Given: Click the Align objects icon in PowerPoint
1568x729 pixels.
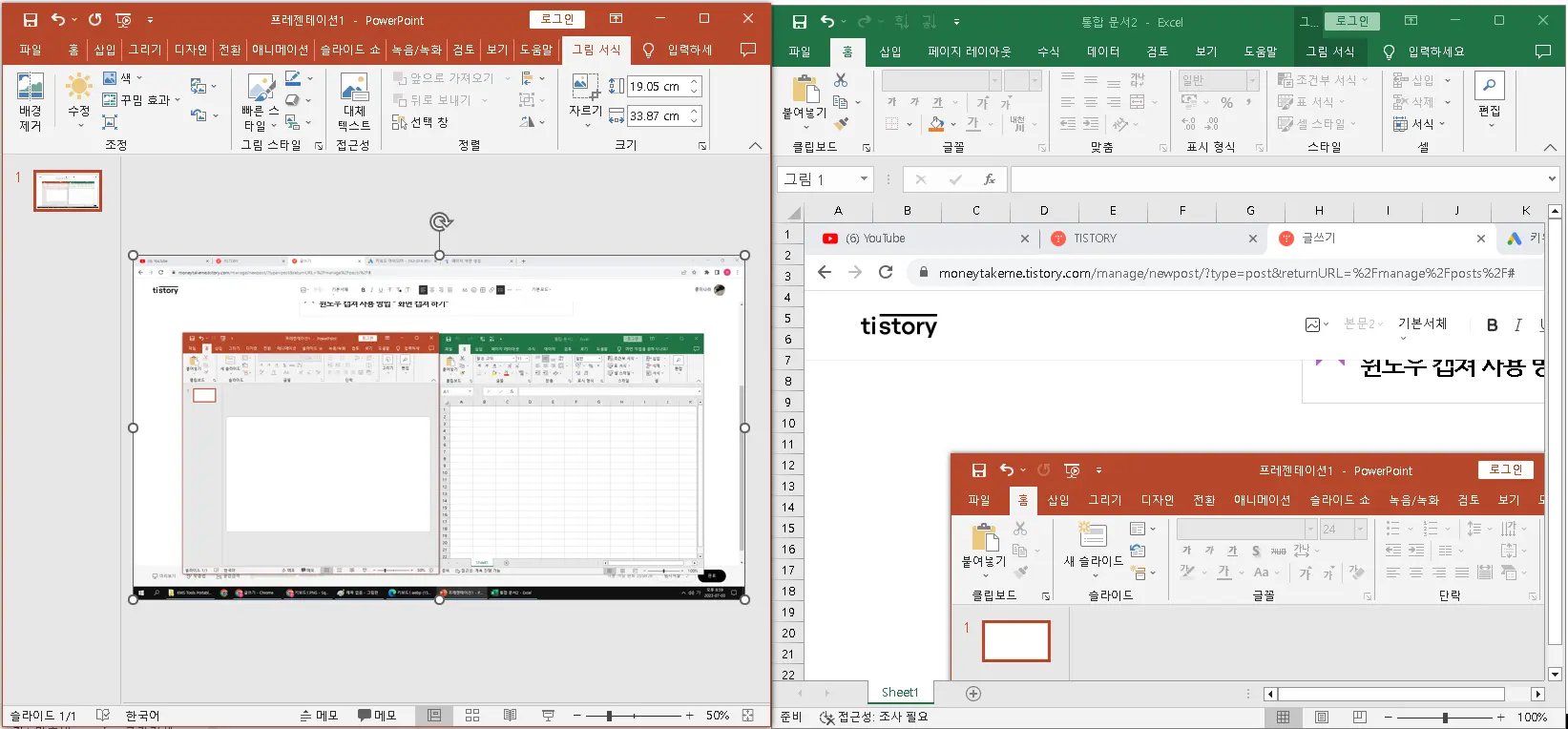Looking at the screenshot, I should tap(527, 78).
